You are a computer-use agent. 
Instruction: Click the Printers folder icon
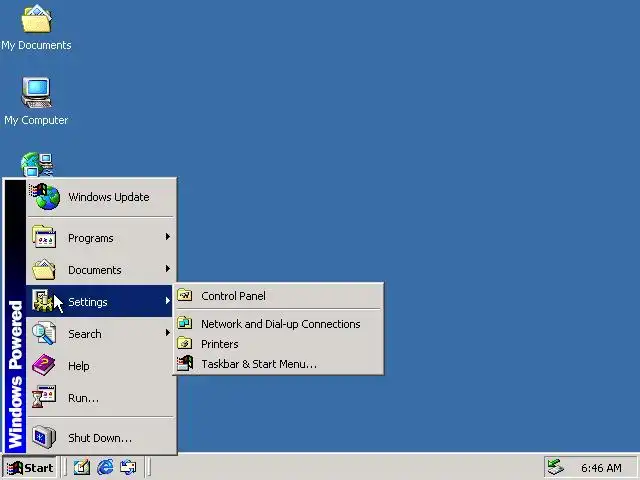click(x=184, y=343)
